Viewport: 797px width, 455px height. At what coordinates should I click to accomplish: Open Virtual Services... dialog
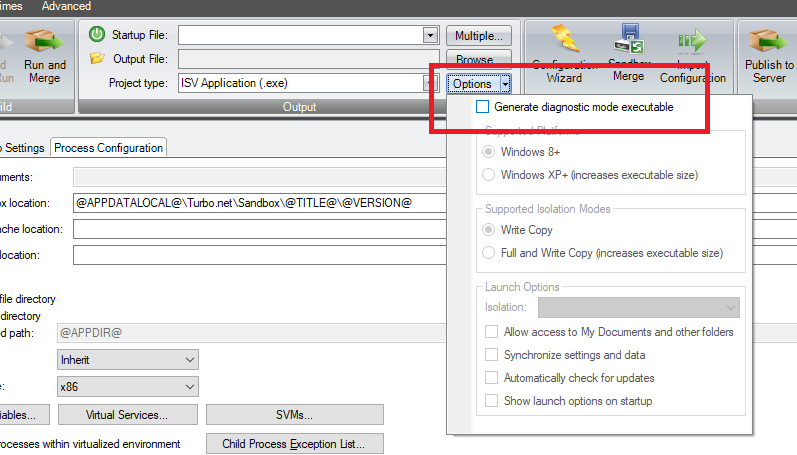point(128,415)
